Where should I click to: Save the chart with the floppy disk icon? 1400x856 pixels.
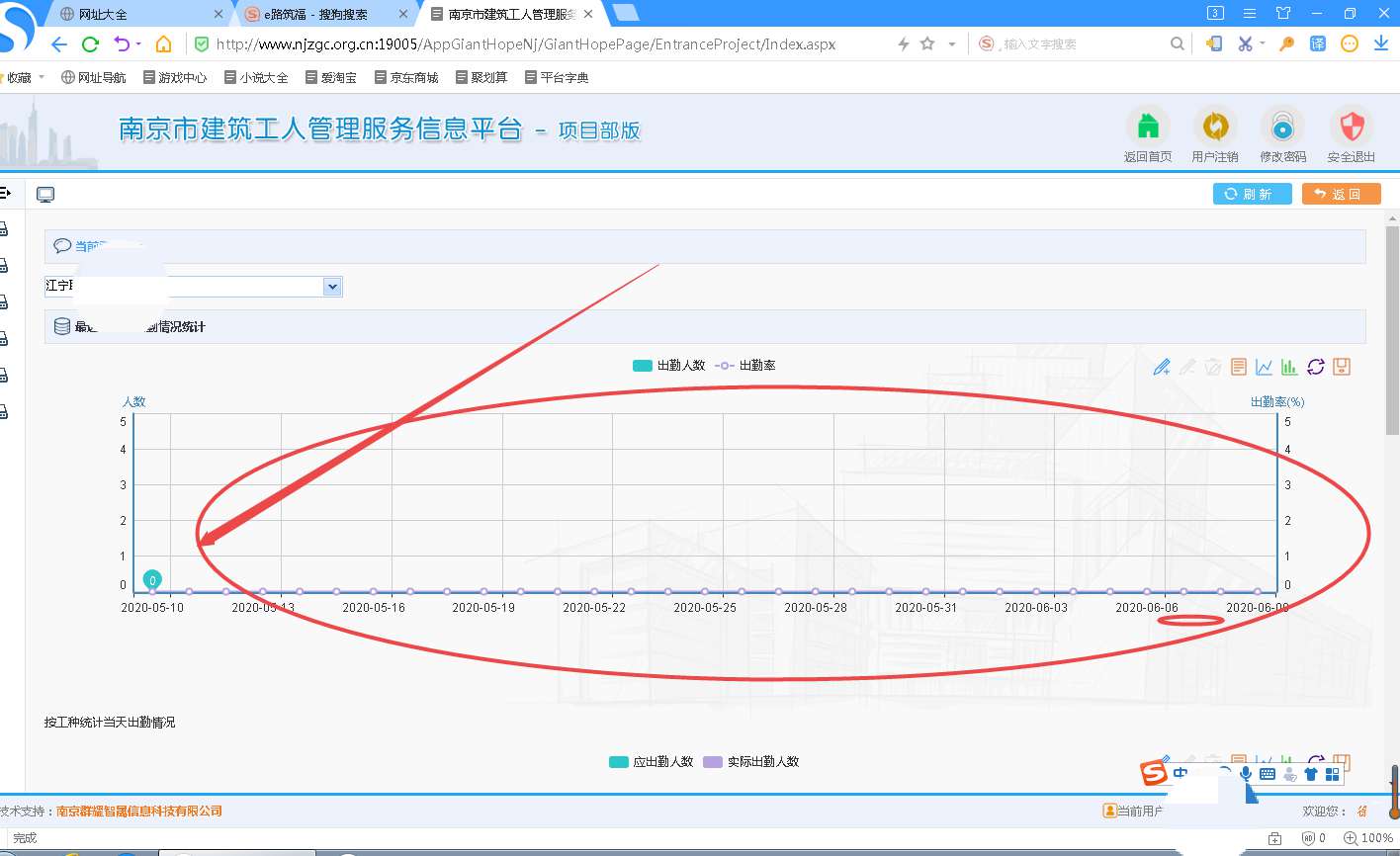tap(1342, 367)
